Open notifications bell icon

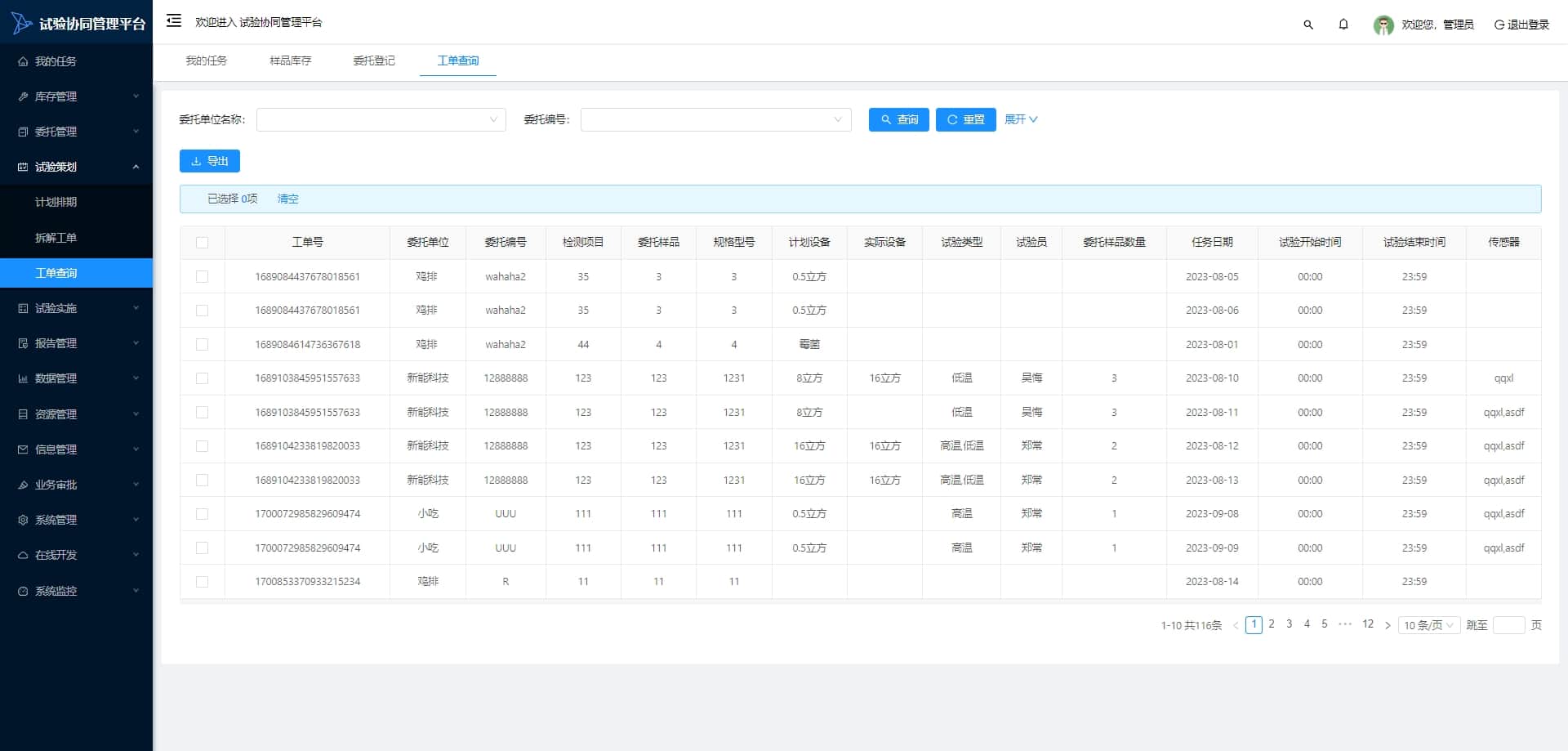point(1343,25)
